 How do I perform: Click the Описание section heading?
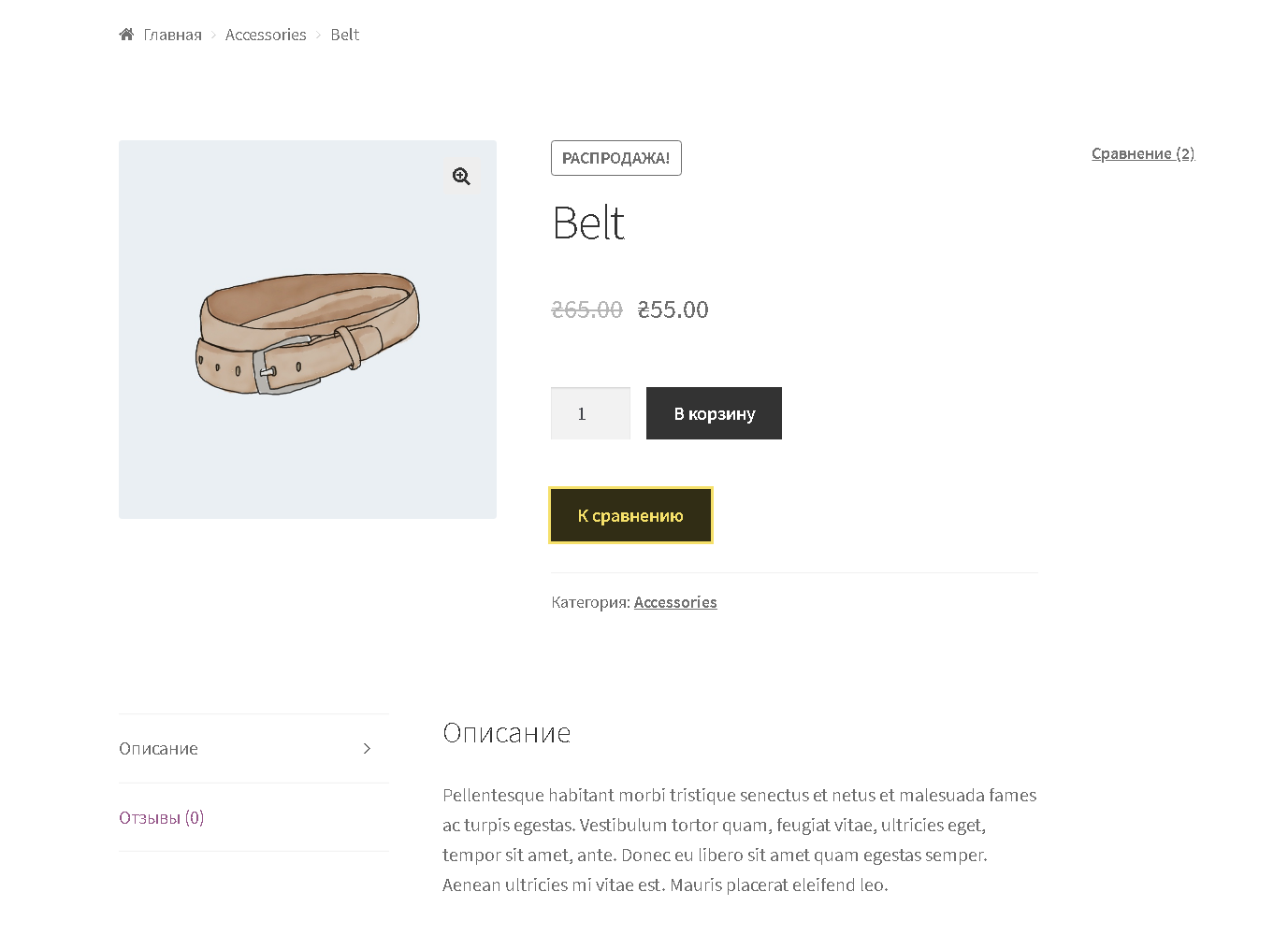(506, 732)
